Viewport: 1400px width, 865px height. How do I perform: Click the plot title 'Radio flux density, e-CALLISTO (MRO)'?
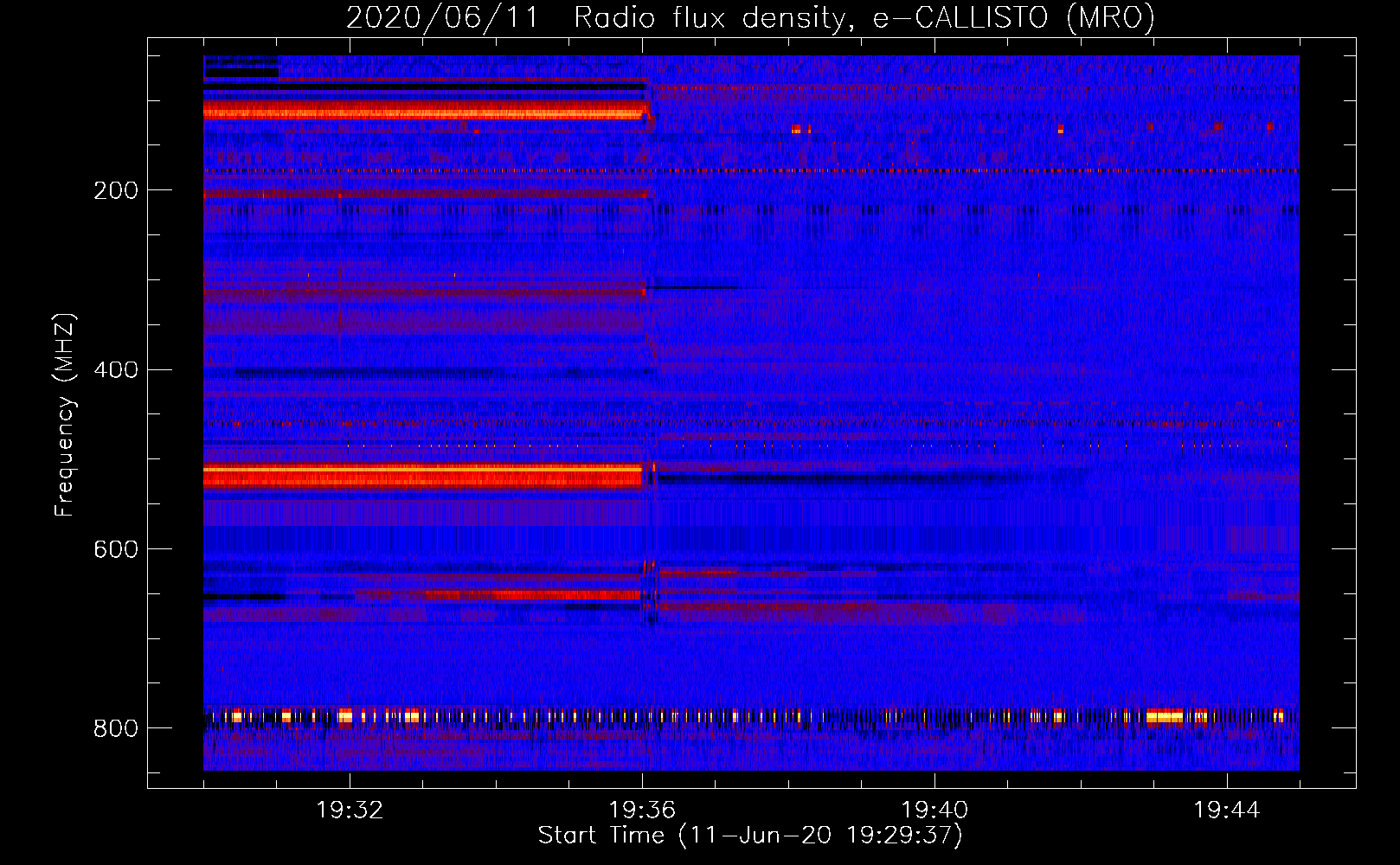[x=864, y=17]
